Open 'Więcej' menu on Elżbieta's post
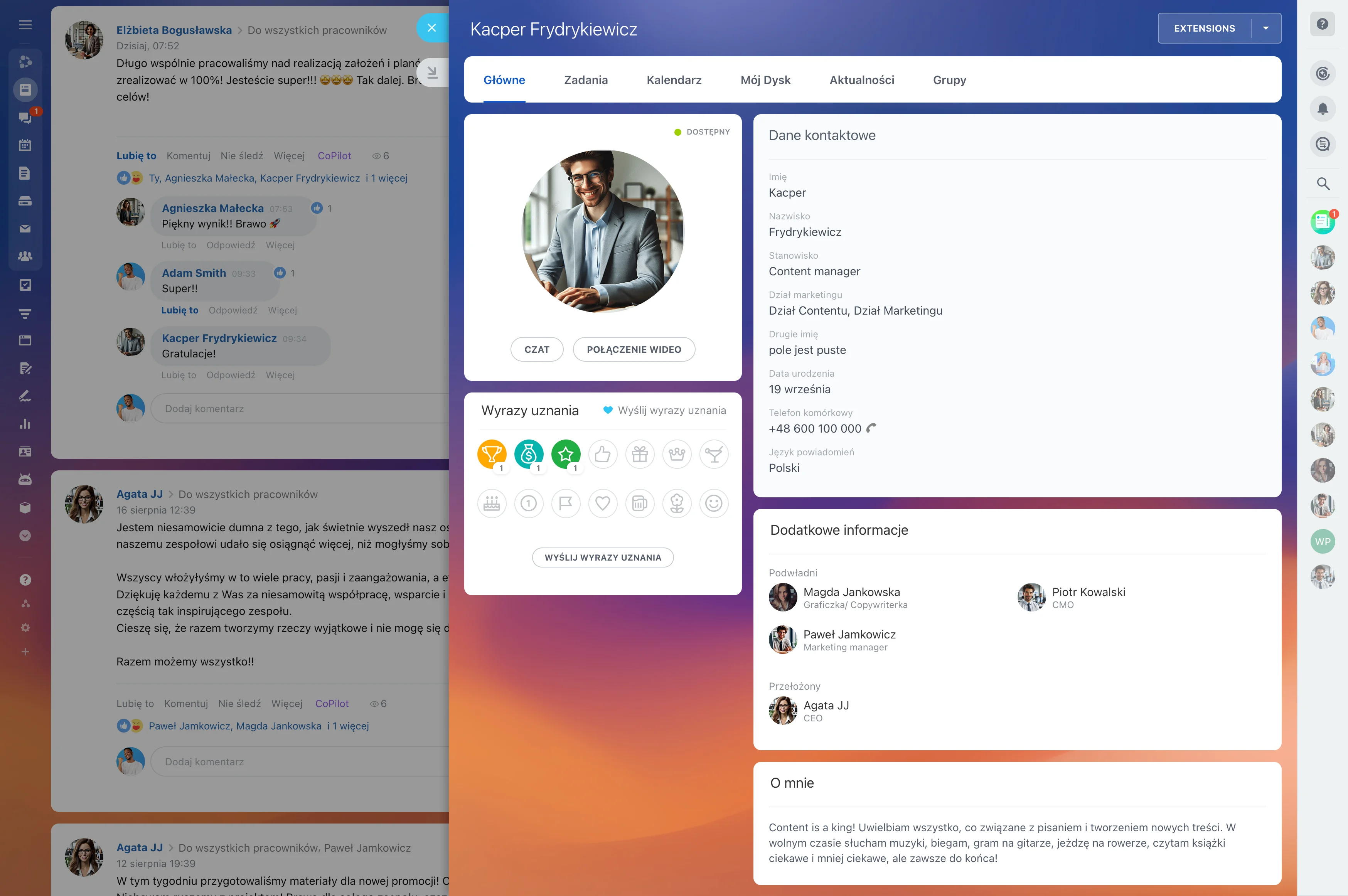The image size is (1348, 896). click(x=288, y=155)
